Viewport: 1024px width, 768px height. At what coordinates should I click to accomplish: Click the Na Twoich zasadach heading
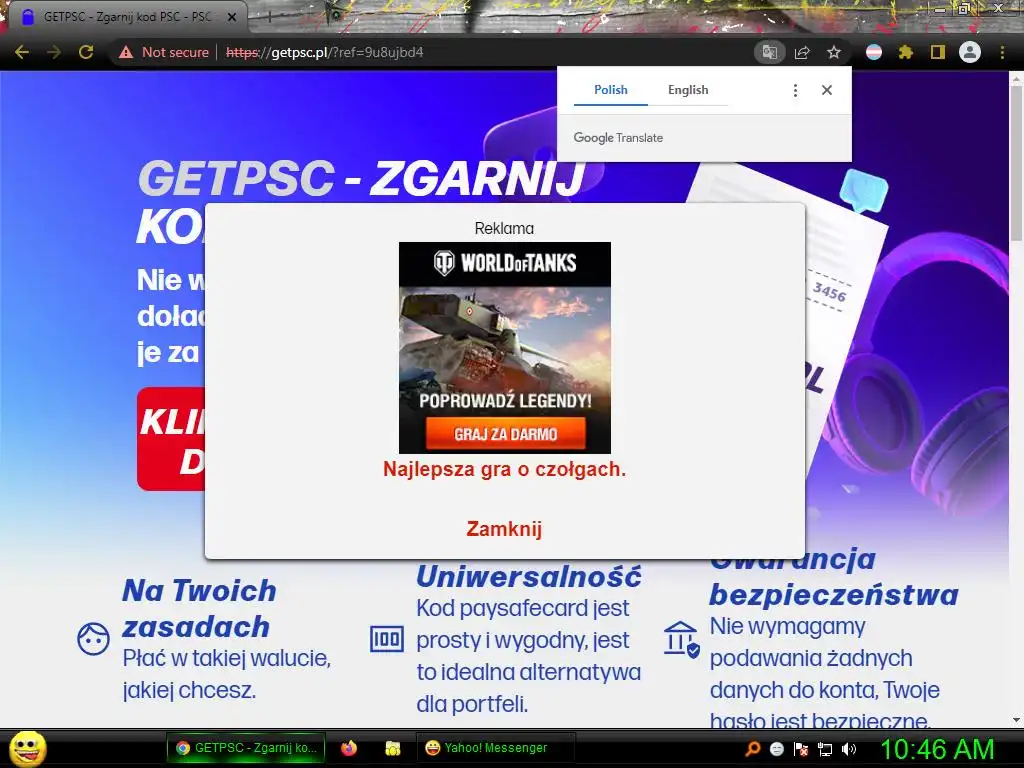pos(199,608)
